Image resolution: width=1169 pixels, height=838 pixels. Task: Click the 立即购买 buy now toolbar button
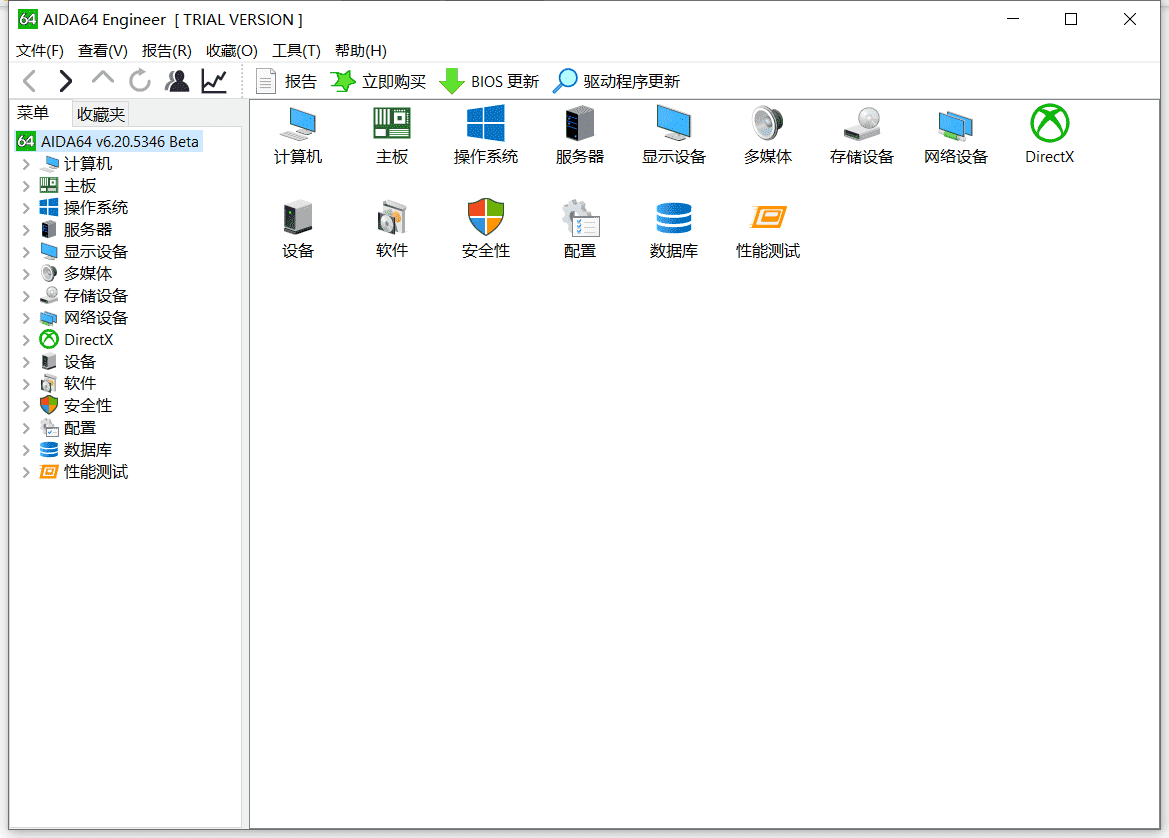click(378, 81)
